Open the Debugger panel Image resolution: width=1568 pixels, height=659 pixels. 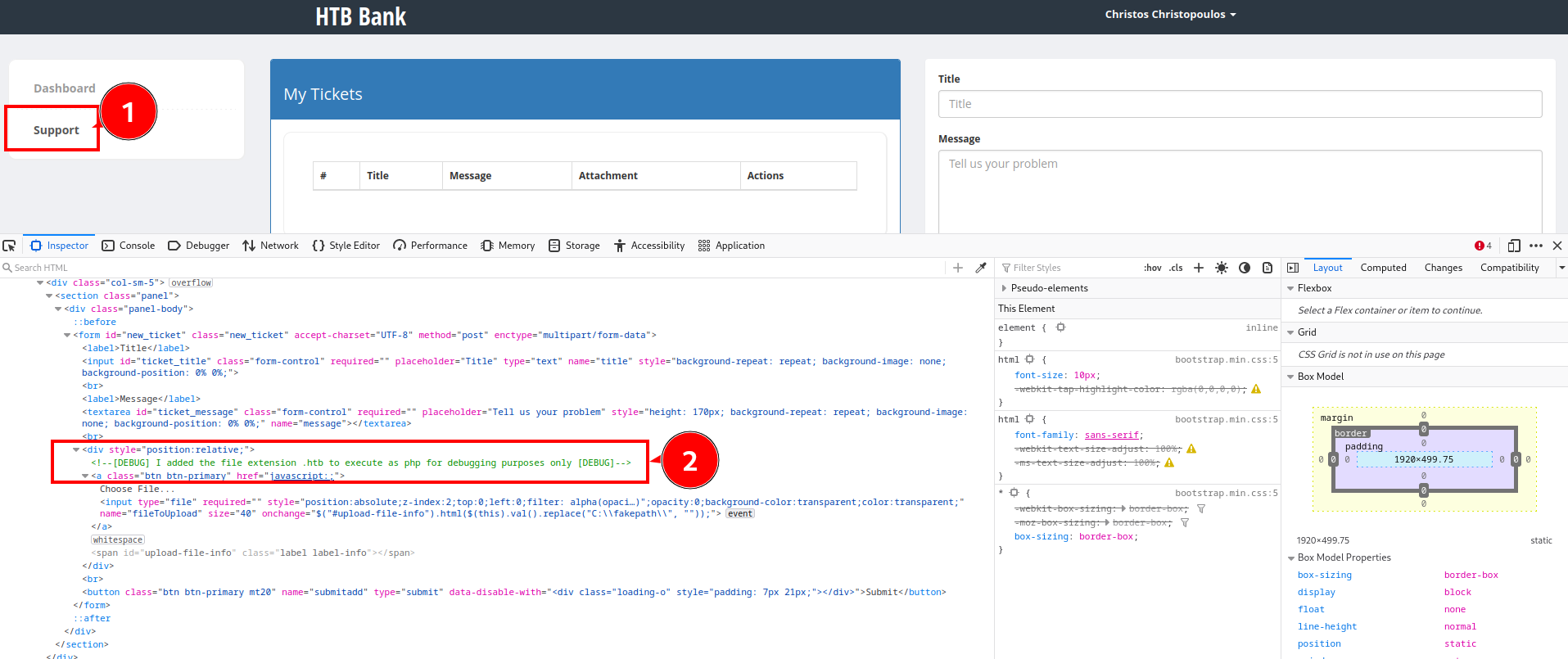tap(199, 246)
